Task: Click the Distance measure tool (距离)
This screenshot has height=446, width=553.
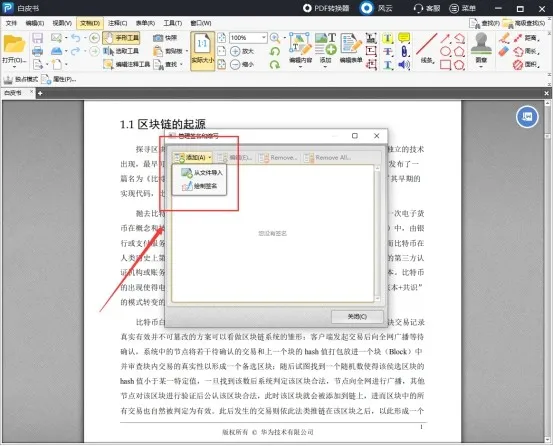Action: click(x=526, y=38)
